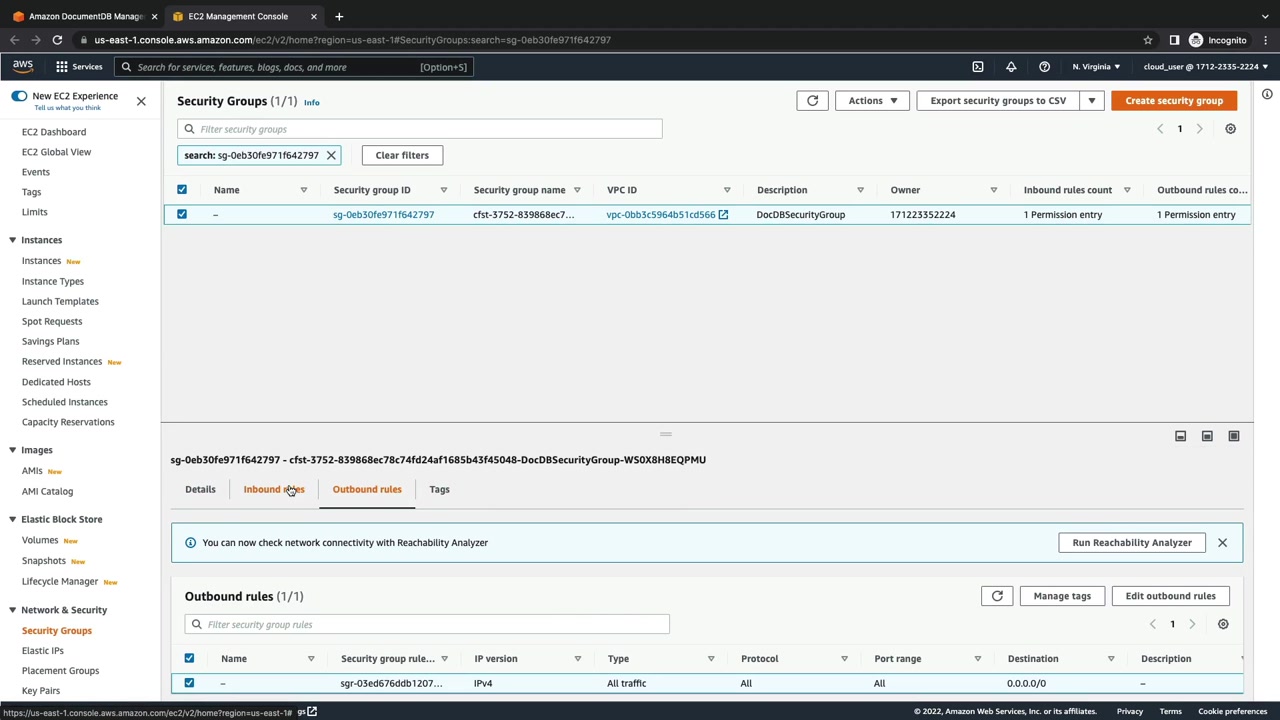Uncheck the sg-0eb30fe971f642797 row checkbox
1280x720 pixels.
(182, 215)
